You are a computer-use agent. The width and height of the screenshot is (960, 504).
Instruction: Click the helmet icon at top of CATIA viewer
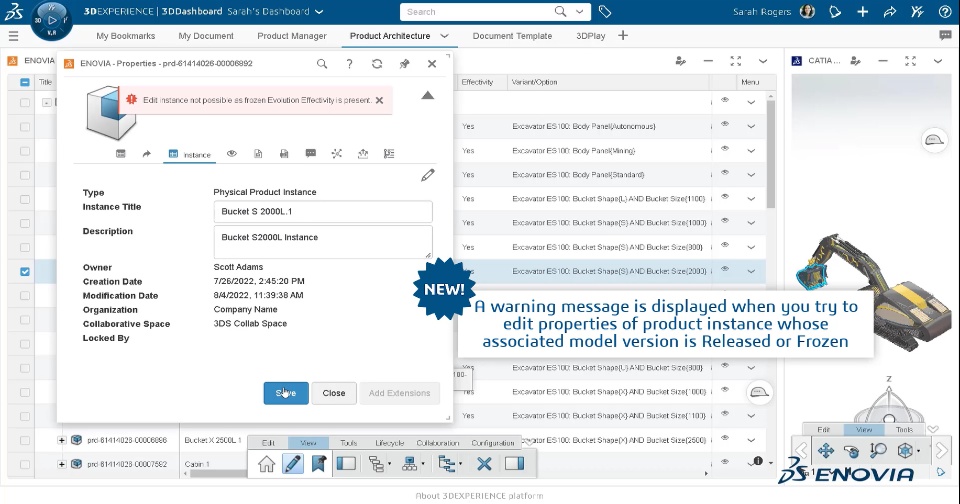pos(934,140)
